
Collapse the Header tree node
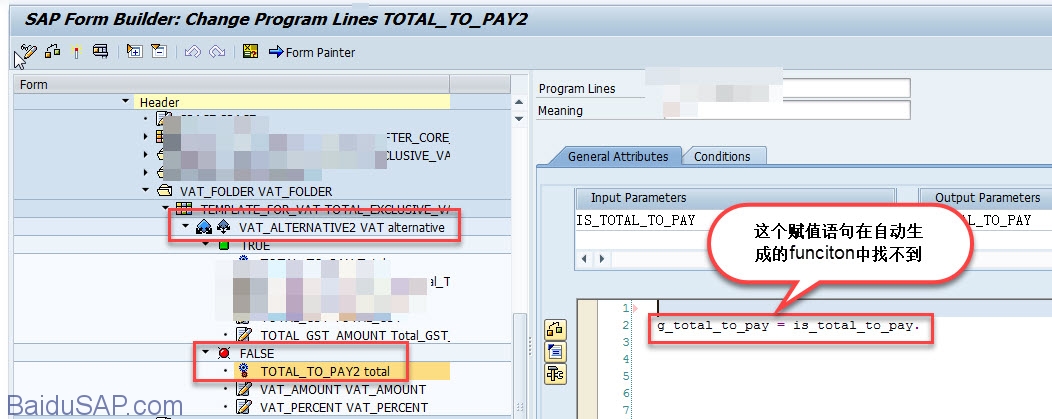click(x=125, y=102)
